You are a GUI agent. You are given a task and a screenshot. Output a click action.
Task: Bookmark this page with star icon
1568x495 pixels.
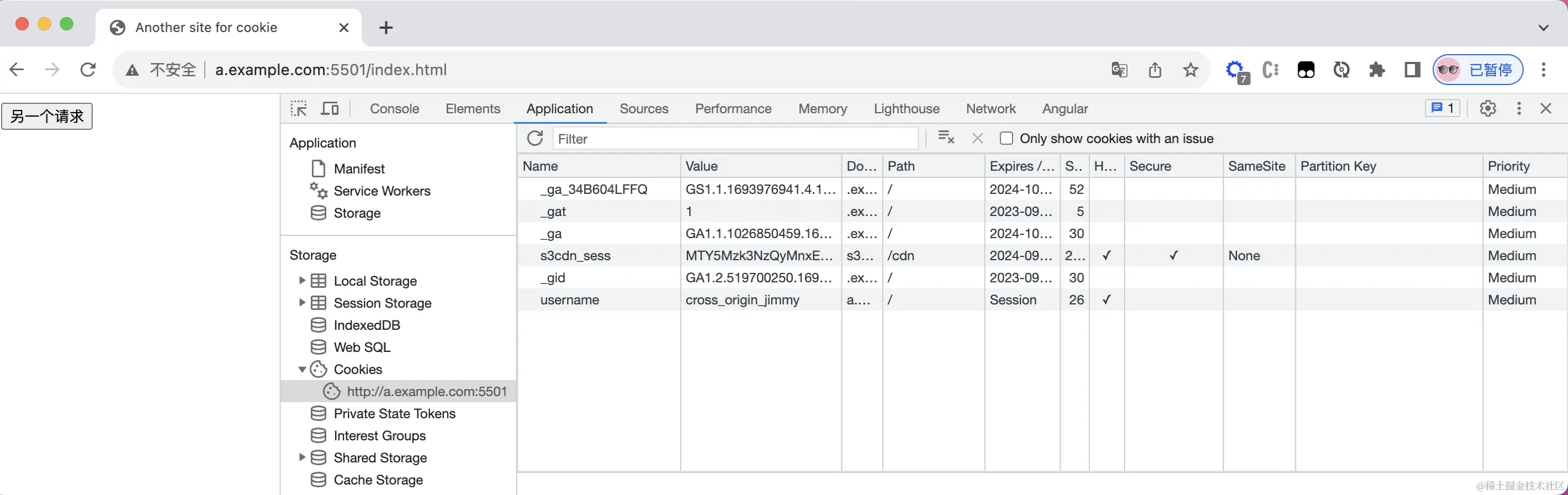(x=1190, y=70)
